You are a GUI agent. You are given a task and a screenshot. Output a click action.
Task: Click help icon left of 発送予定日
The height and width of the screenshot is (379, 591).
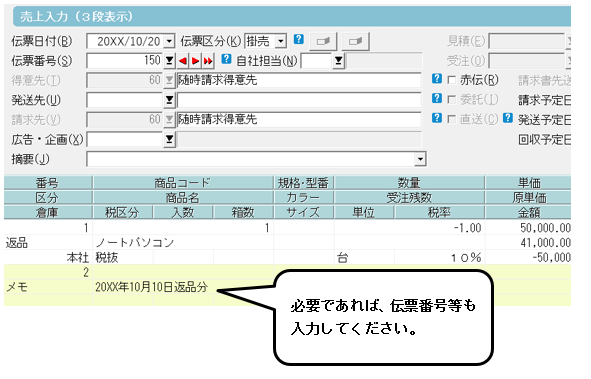(x=508, y=118)
